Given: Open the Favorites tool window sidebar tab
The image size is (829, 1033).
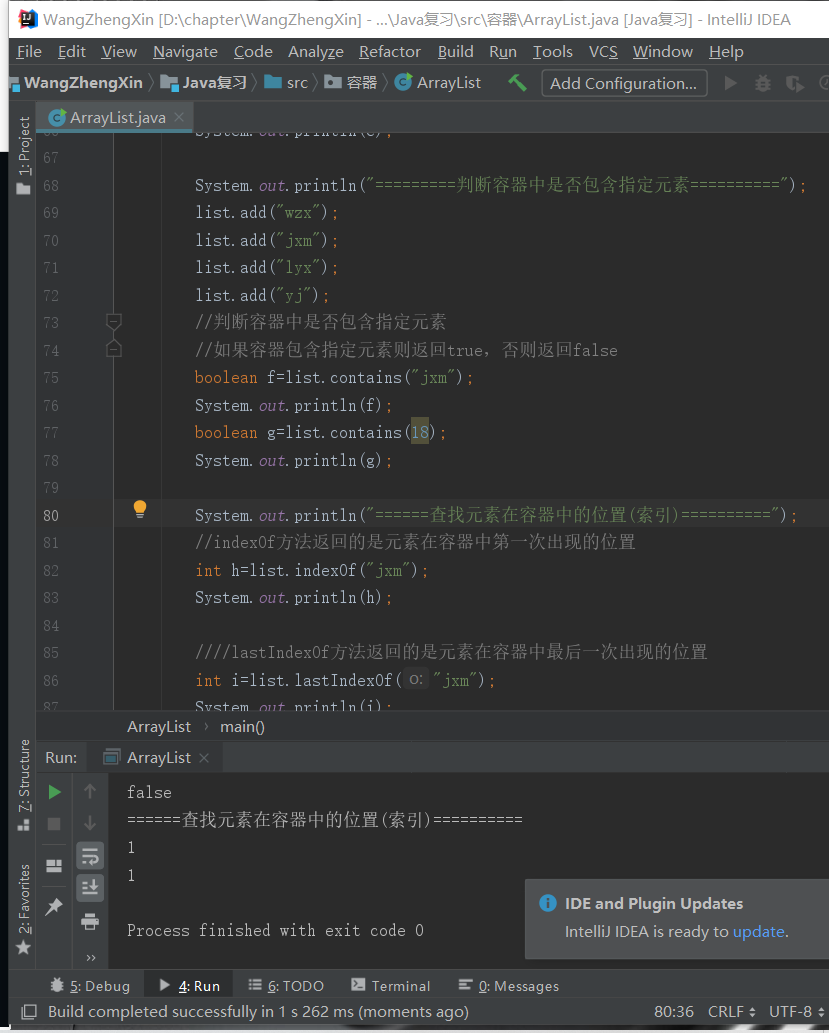Looking at the screenshot, I should tap(24, 909).
